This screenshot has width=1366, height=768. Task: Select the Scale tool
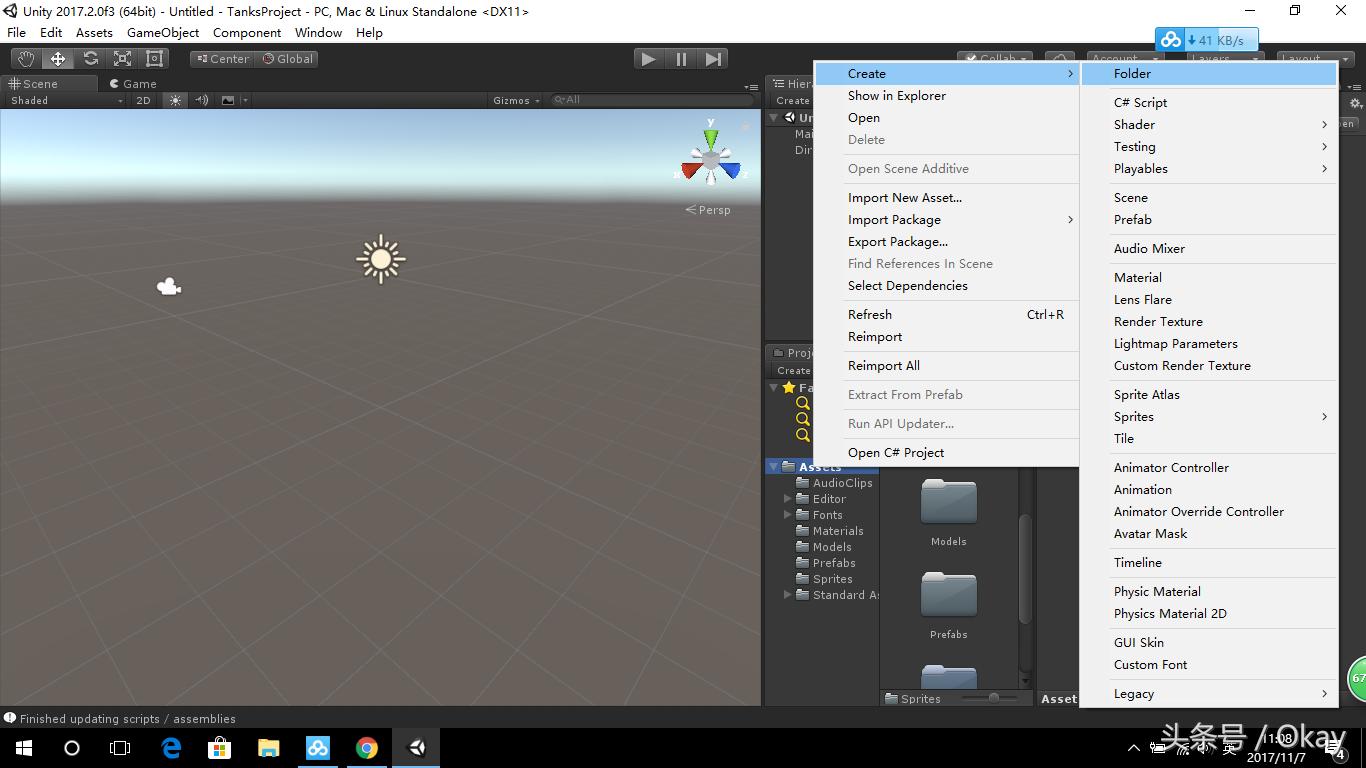(x=121, y=58)
